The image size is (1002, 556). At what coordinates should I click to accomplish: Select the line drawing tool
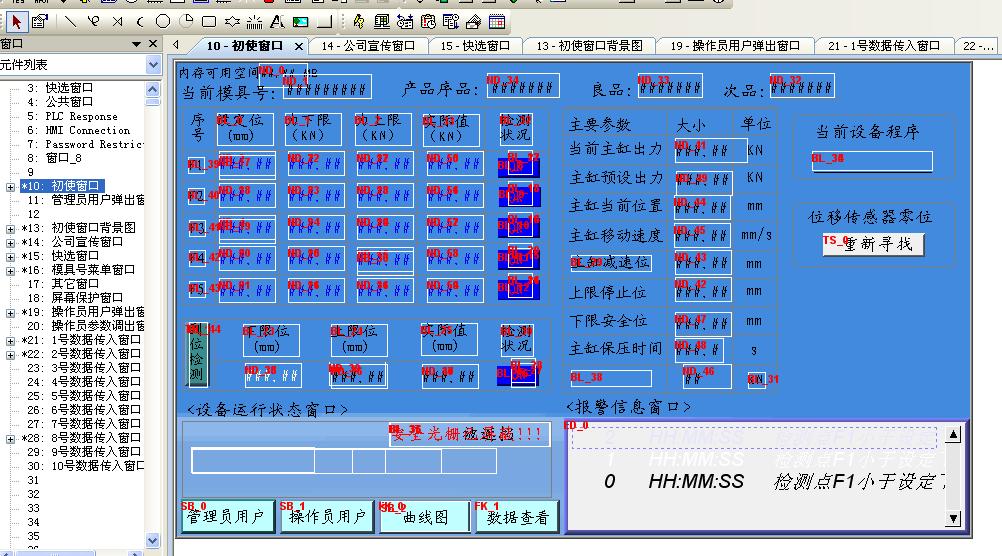pyautogui.click(x=70, y=21)
